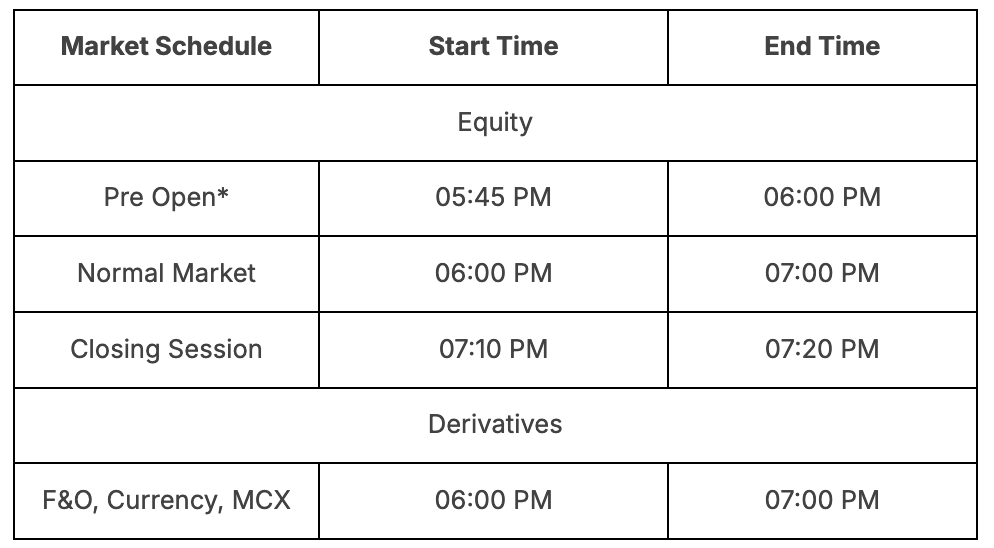Click the asterisk after Pre Open
Viewport: 994px width, 548px height.
223,192
